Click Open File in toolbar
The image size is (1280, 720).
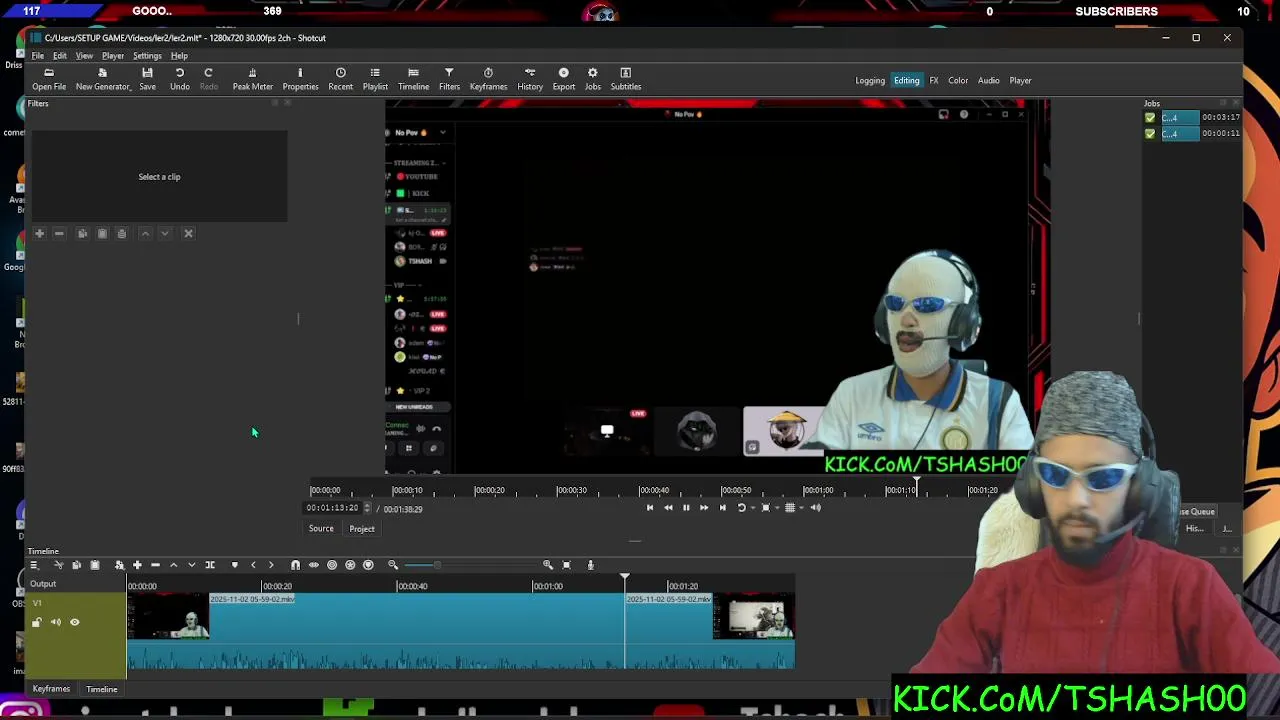pyautogui.click(x=49, y=79)
